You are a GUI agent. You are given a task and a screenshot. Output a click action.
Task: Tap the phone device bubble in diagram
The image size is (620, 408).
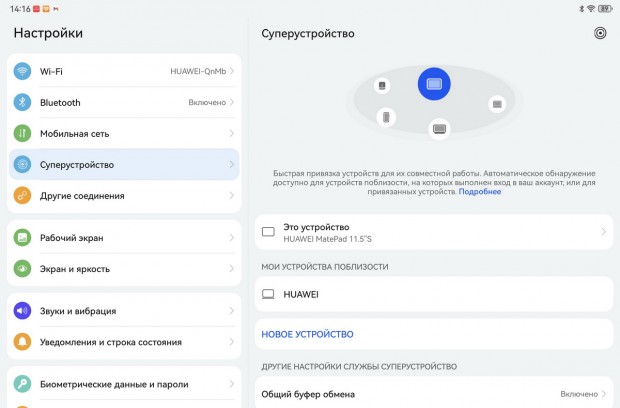(386, 117)
